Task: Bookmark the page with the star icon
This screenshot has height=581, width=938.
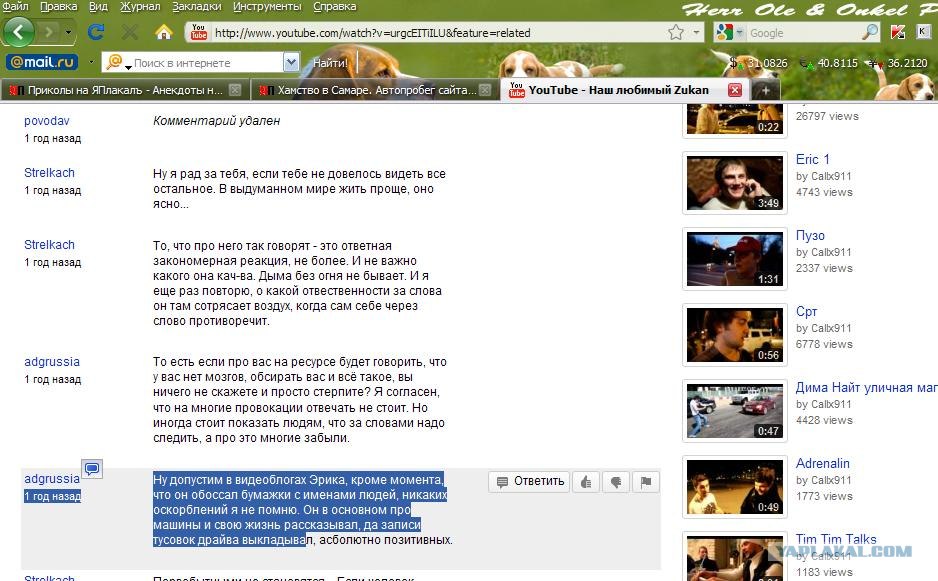Action: point(676,32)
